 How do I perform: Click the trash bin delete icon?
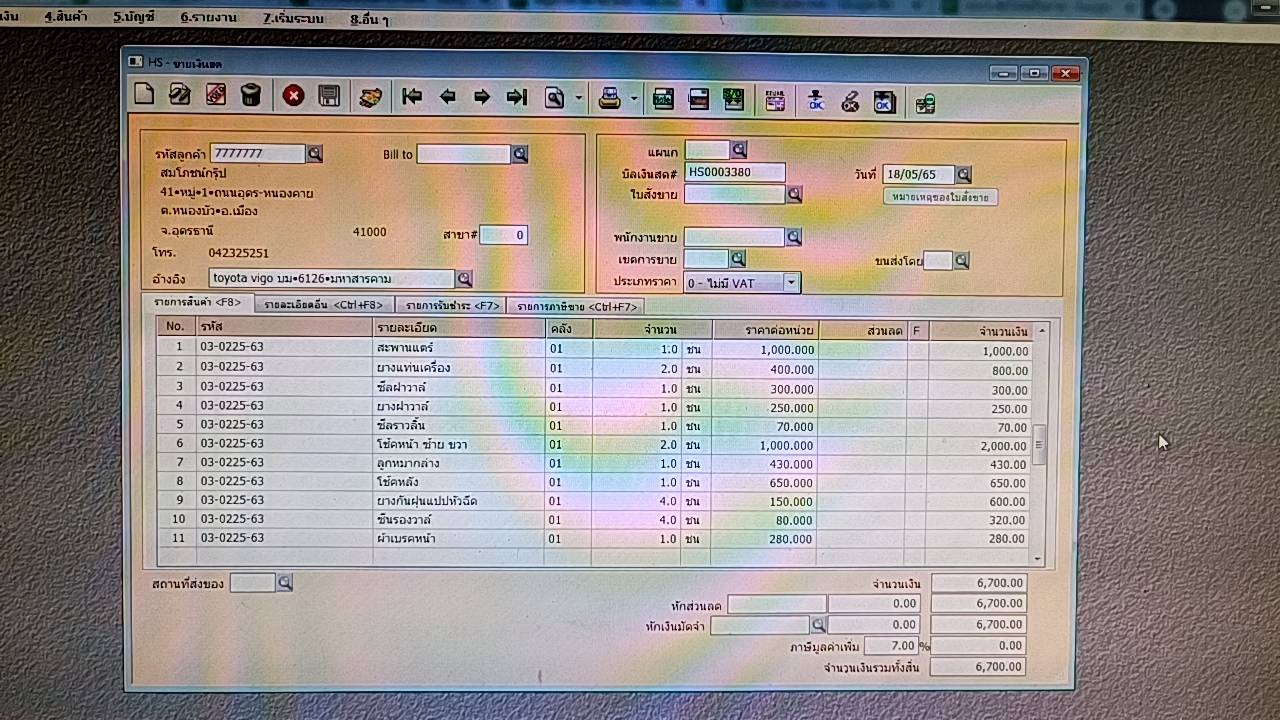point(250,95)
